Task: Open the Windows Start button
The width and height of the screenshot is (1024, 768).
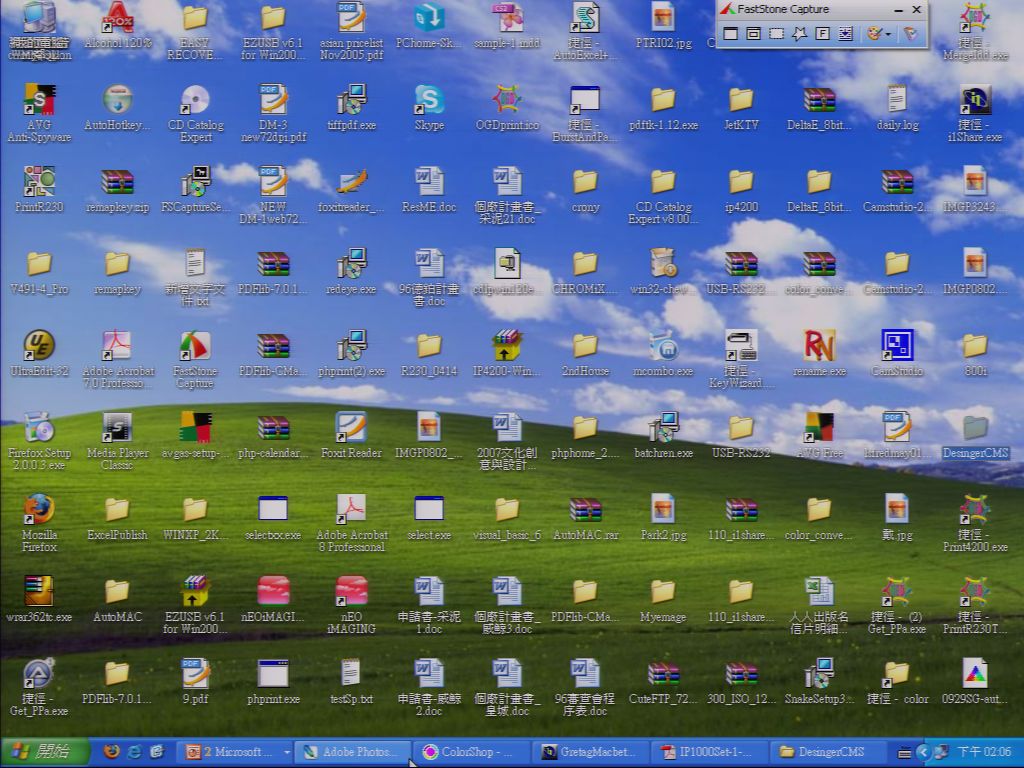Action: [x=44, y=752]
